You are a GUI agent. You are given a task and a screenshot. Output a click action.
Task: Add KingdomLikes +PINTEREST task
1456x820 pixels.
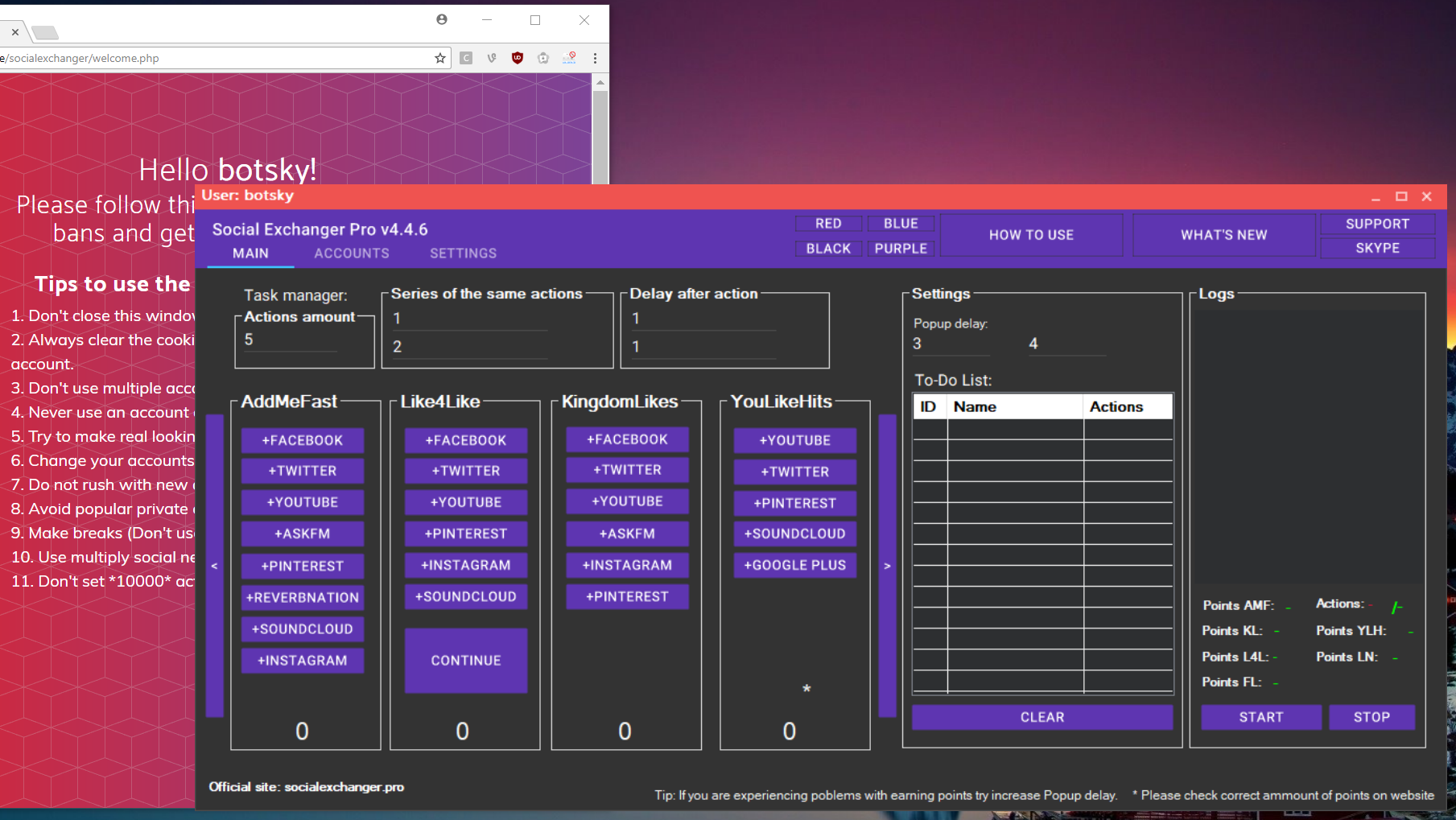(x=628, y=596)
